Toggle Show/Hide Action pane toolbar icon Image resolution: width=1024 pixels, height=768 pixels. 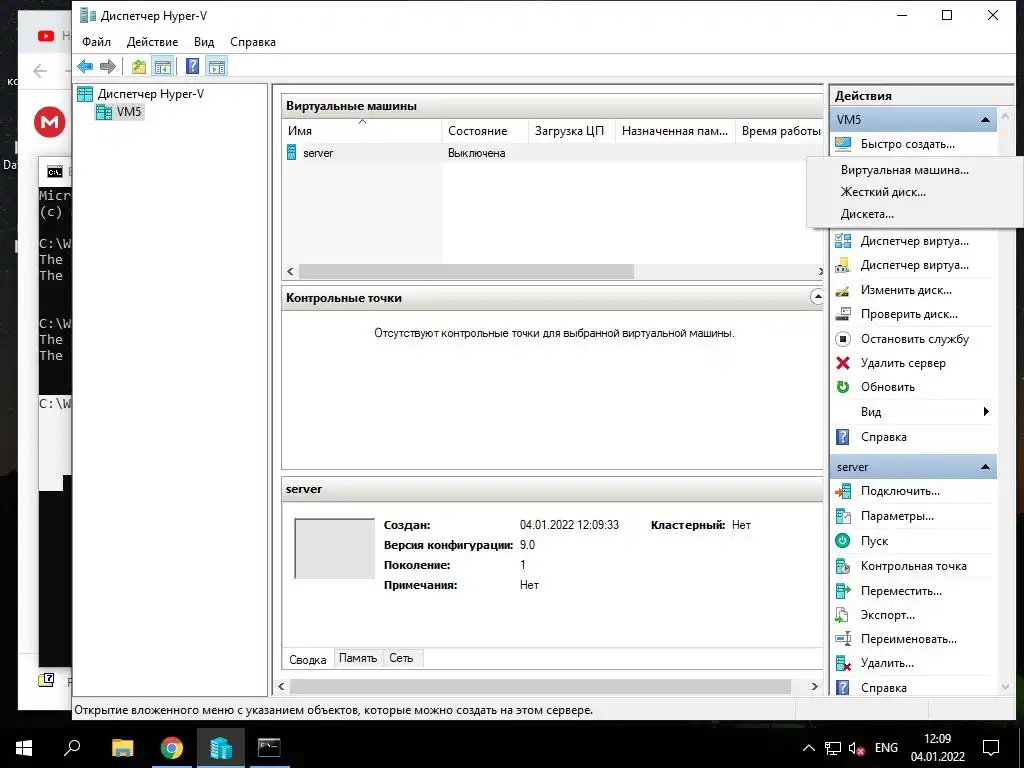[x=217, y=67]
